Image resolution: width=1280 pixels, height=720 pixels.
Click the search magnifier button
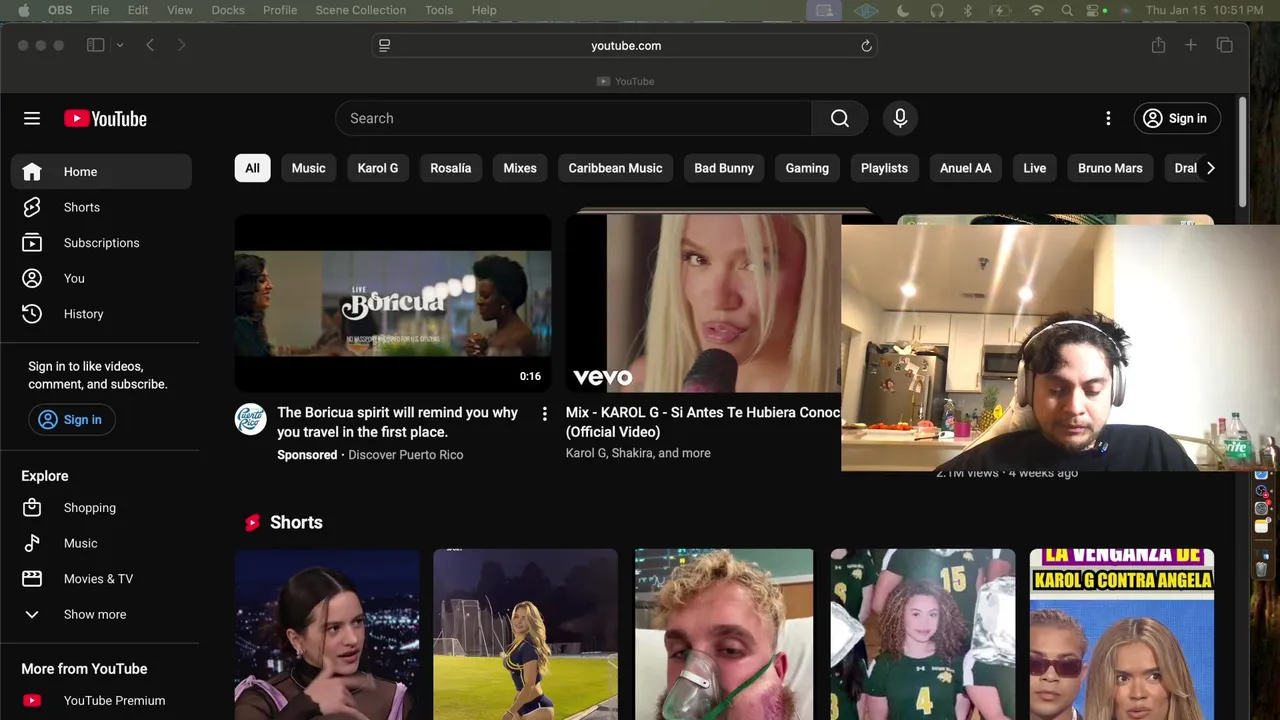point(840,118)
